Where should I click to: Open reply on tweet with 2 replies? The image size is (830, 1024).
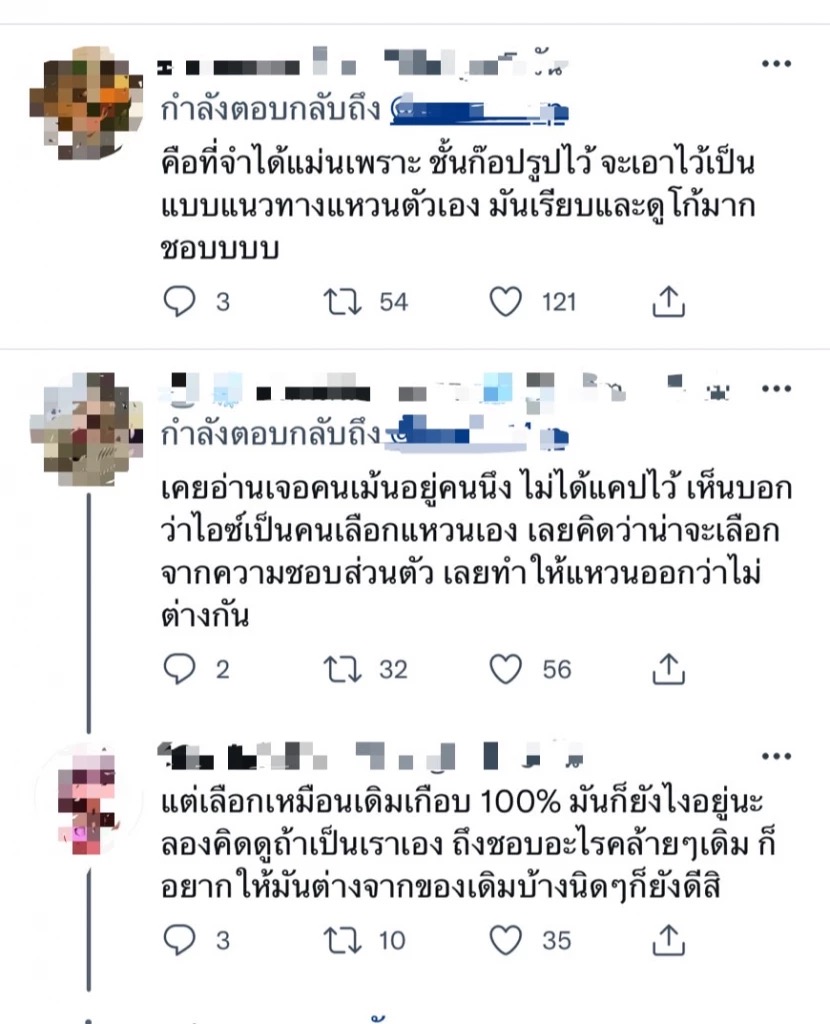click(179, 669)
